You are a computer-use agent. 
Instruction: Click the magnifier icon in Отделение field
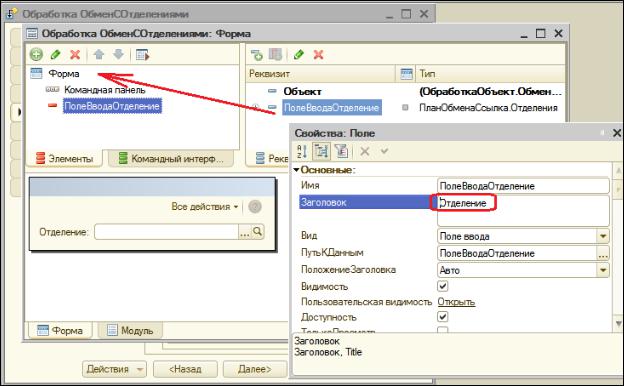pos(257,232)
